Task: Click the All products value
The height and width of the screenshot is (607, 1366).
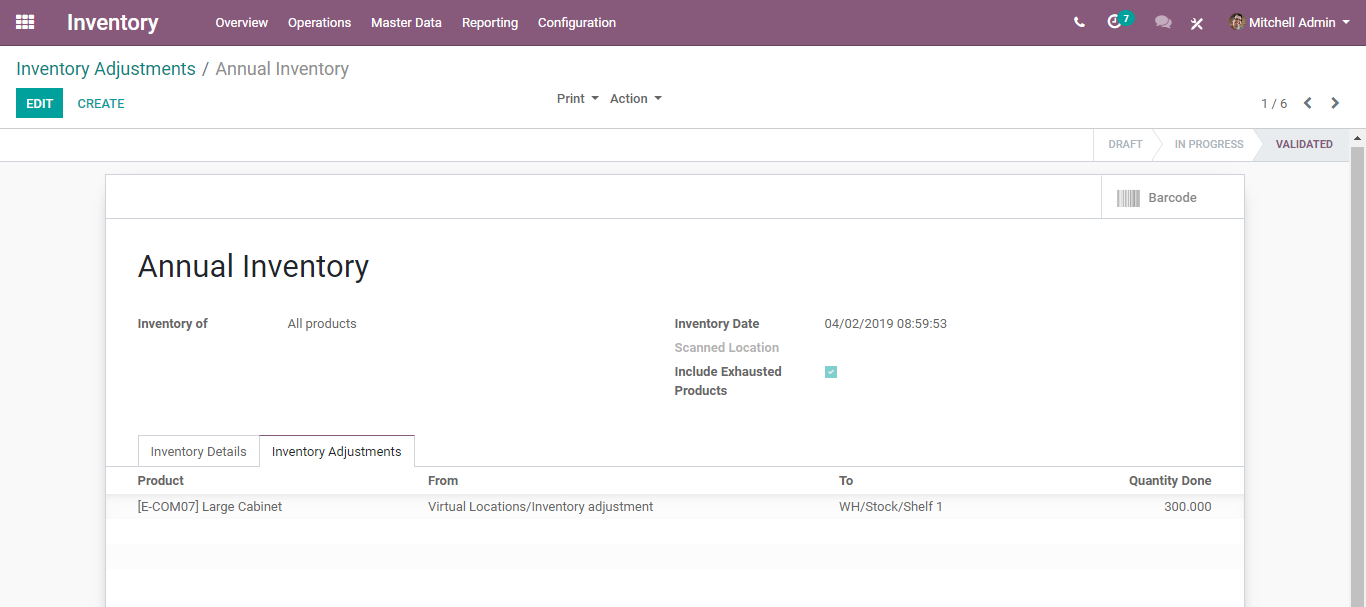Action: tap(322, 323)
